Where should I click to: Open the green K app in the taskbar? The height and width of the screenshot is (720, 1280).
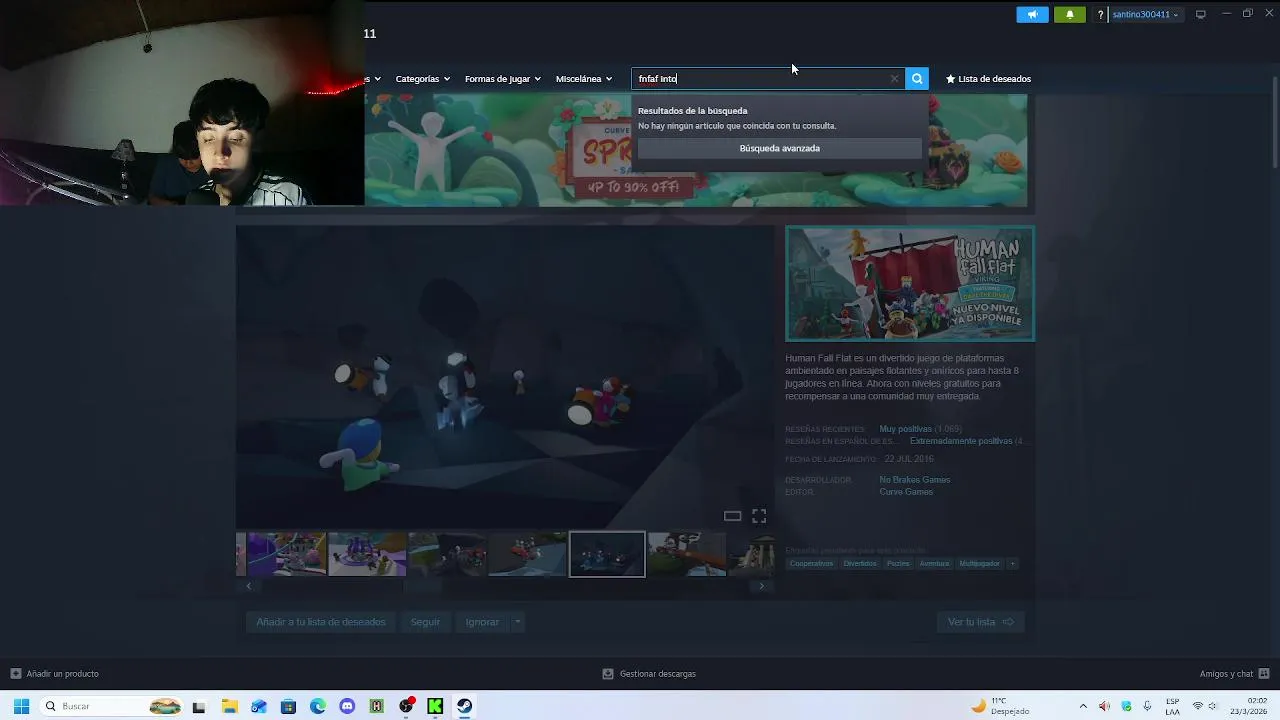tap(435, 706)
